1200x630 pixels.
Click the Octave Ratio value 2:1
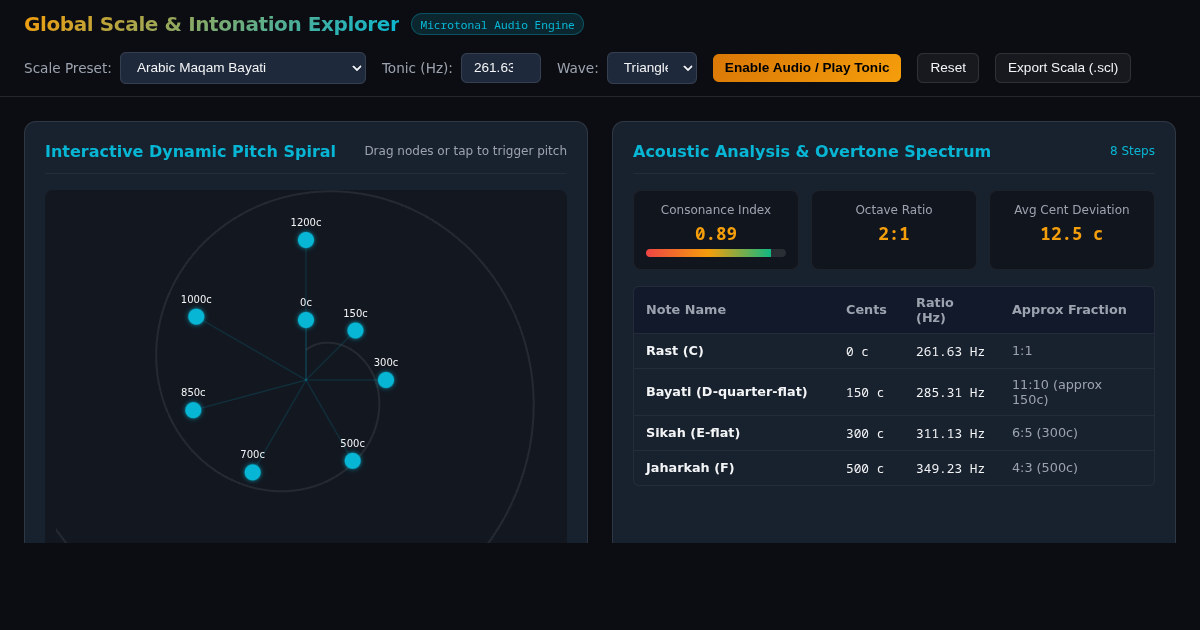click(x=894, y=234)
